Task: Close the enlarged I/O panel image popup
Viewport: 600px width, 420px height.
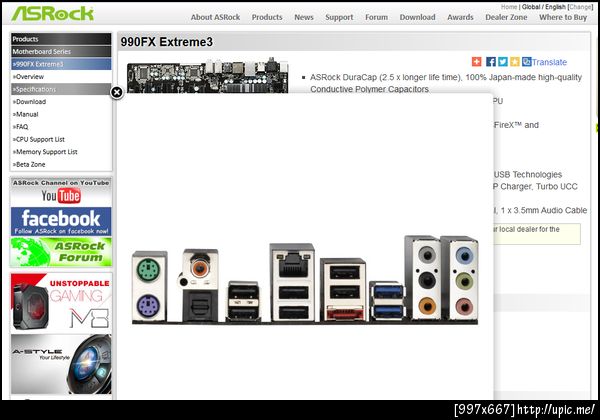Action: (117, 92)
